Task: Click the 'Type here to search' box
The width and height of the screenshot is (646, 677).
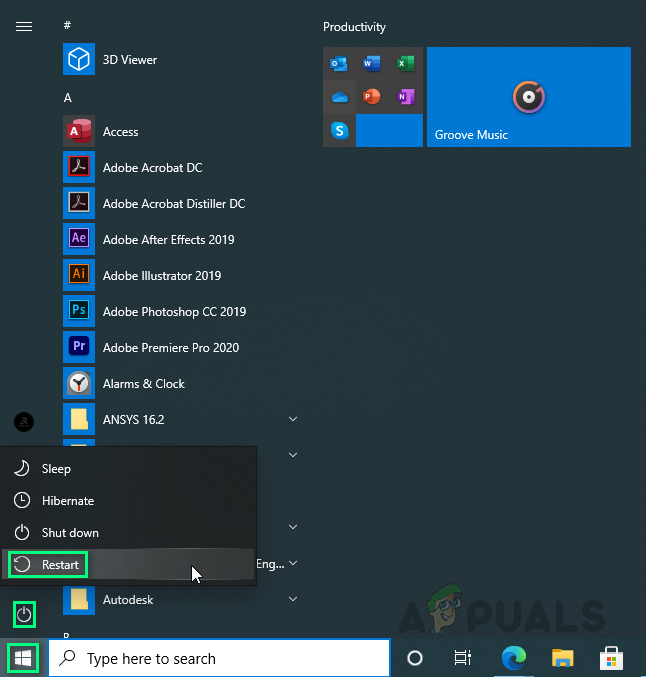Action: pos(219,658)
